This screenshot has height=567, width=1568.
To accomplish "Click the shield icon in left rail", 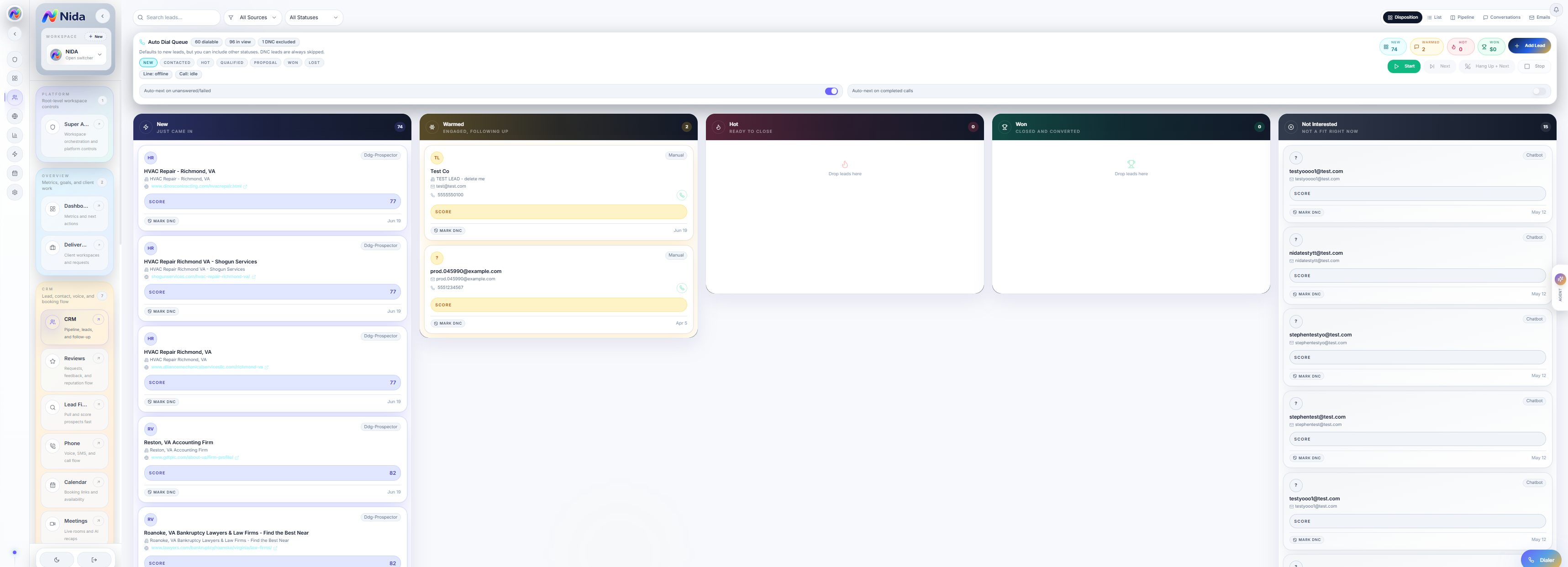I will pos(15,60).
